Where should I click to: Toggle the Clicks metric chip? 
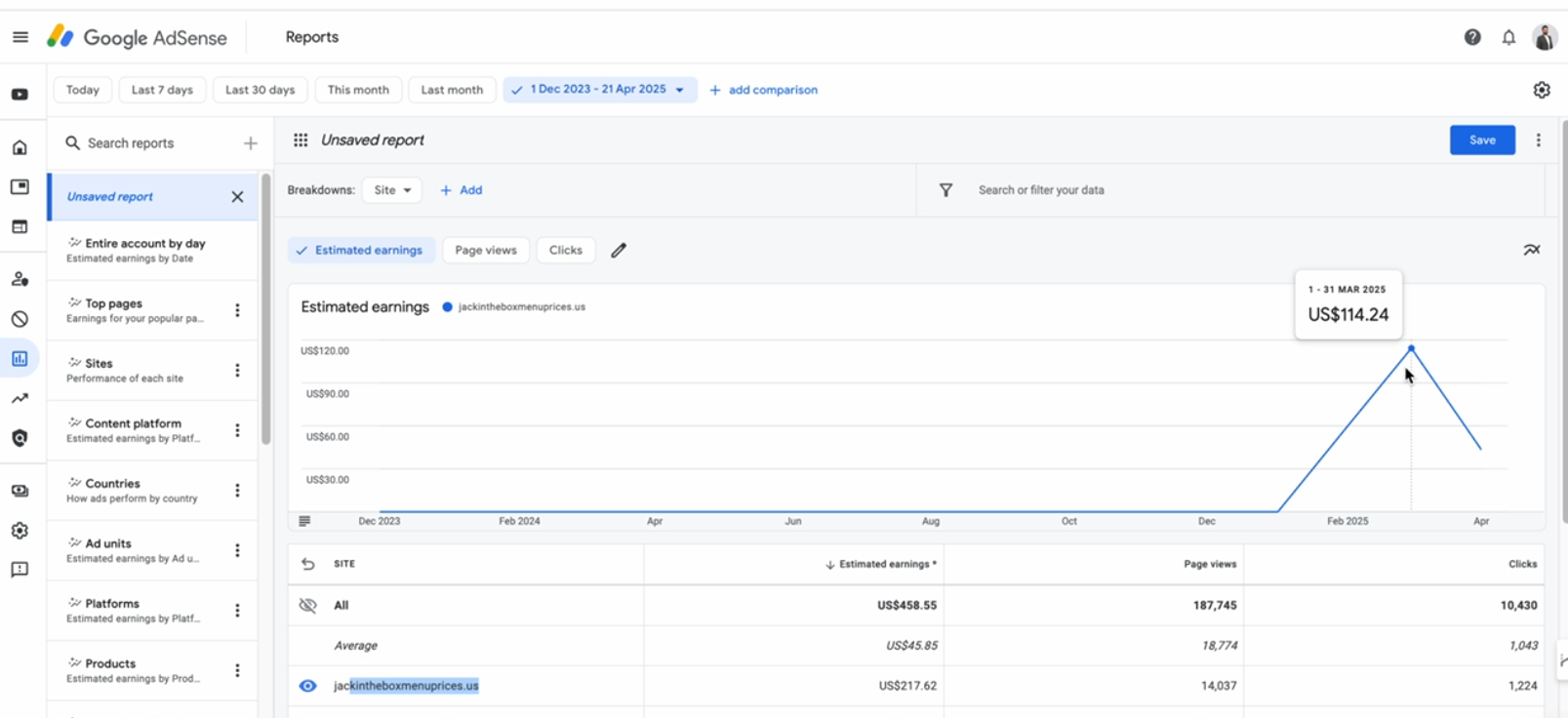click(x=565, y=251)
